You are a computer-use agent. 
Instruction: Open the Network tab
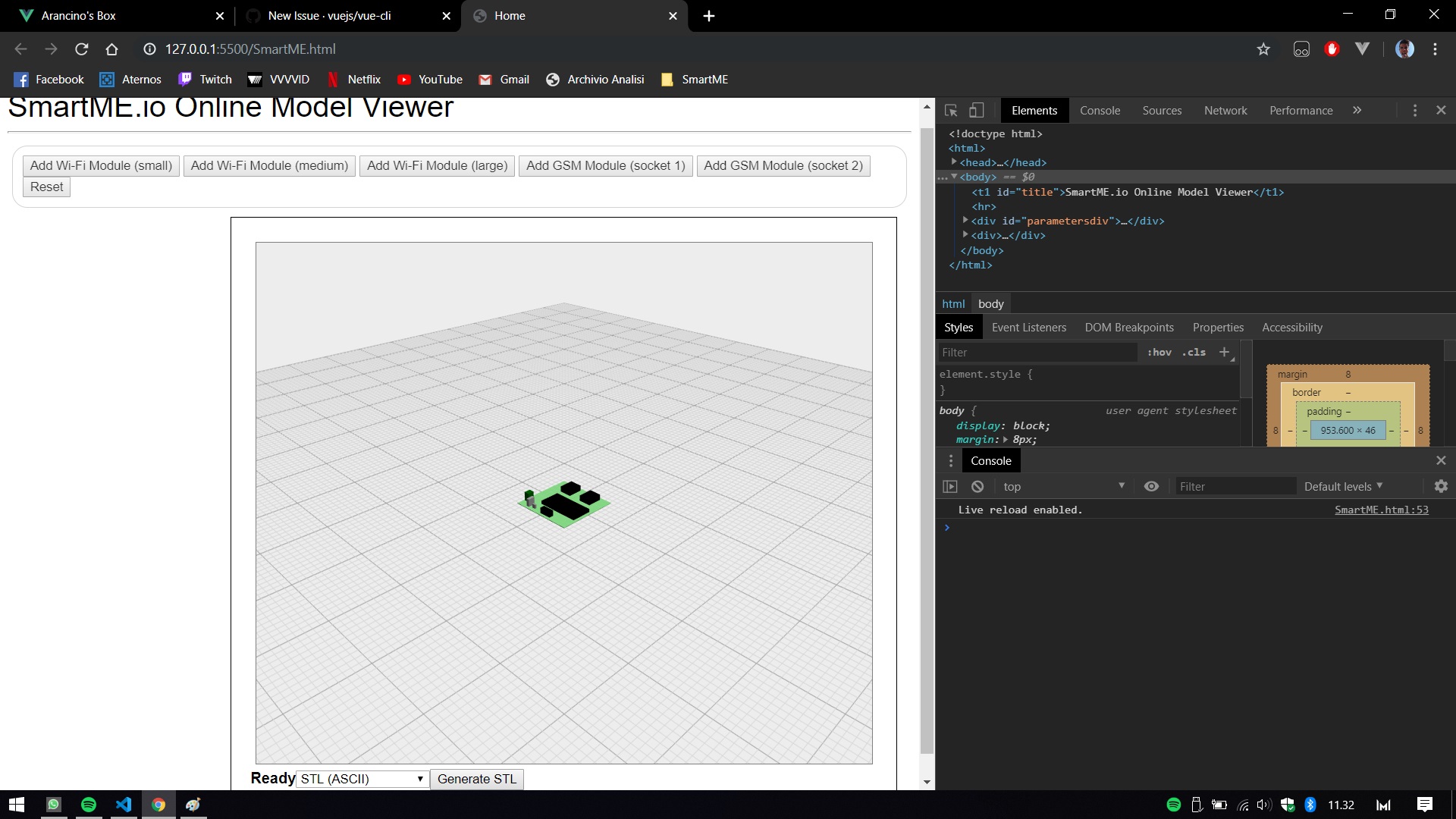coord(1225,111)
